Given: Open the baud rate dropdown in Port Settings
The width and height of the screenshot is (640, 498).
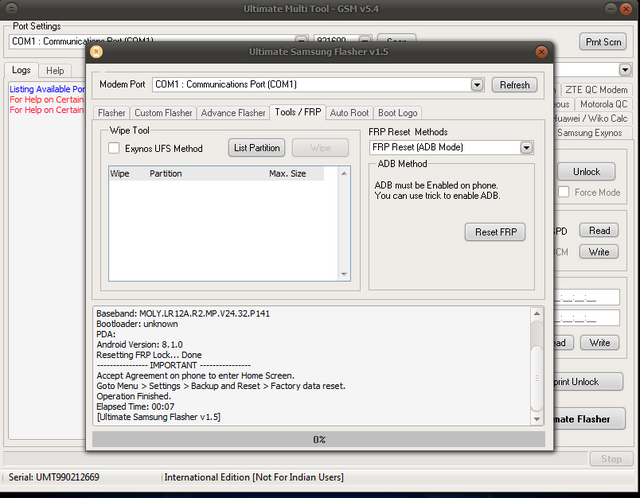Looking at the screenshot, I should (x=365, y=40).
